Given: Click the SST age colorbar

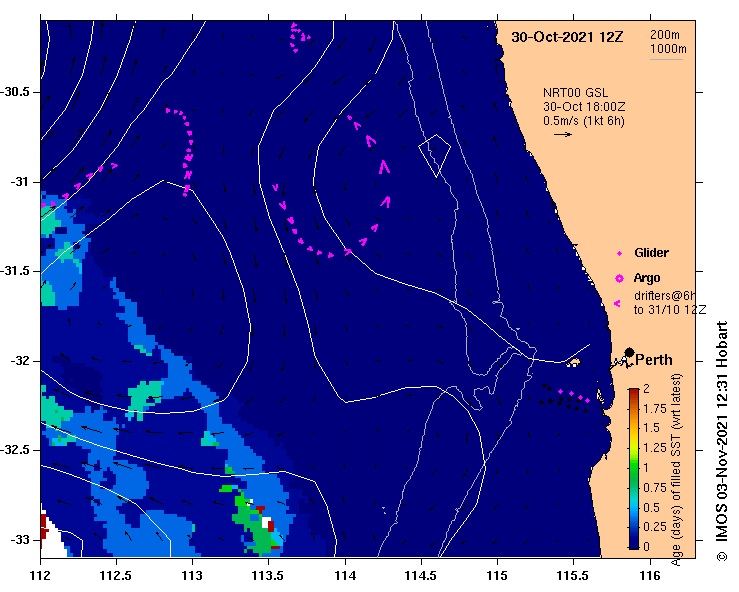Looking at the screenshot, I should (x=634, y=469).
